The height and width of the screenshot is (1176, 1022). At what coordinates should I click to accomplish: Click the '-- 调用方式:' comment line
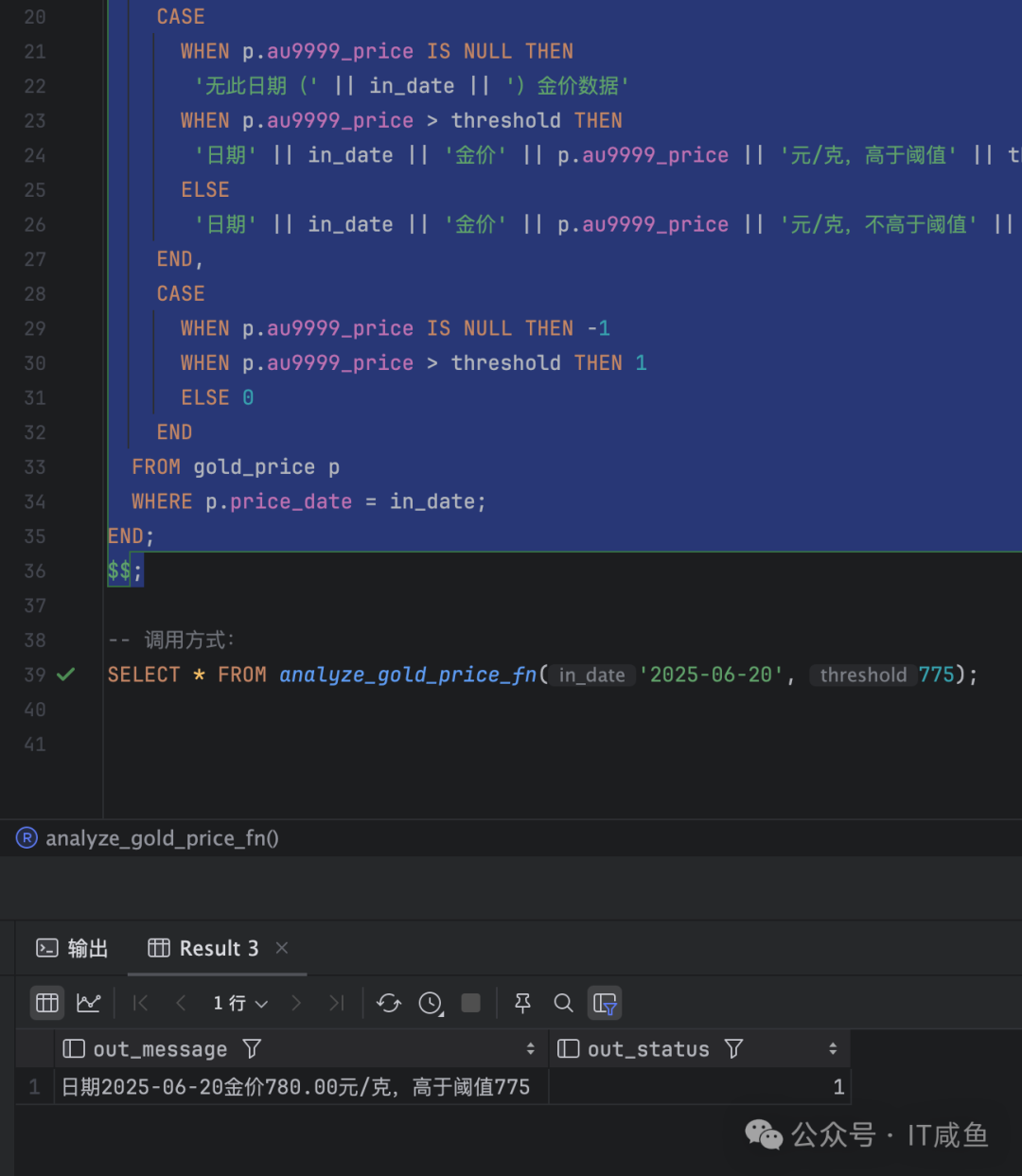point(171,641)
